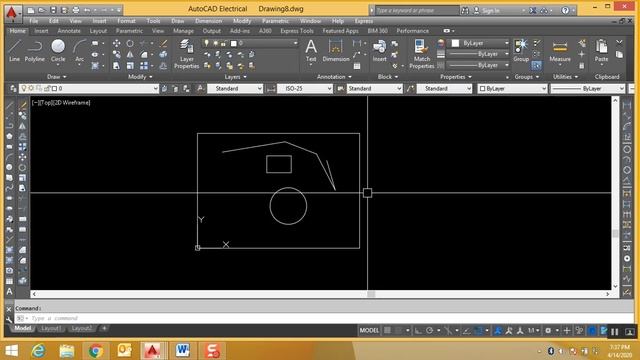Click the Erase tool in Modify panel
Viewport: 640px width, 360px height.
coord(163,43)
